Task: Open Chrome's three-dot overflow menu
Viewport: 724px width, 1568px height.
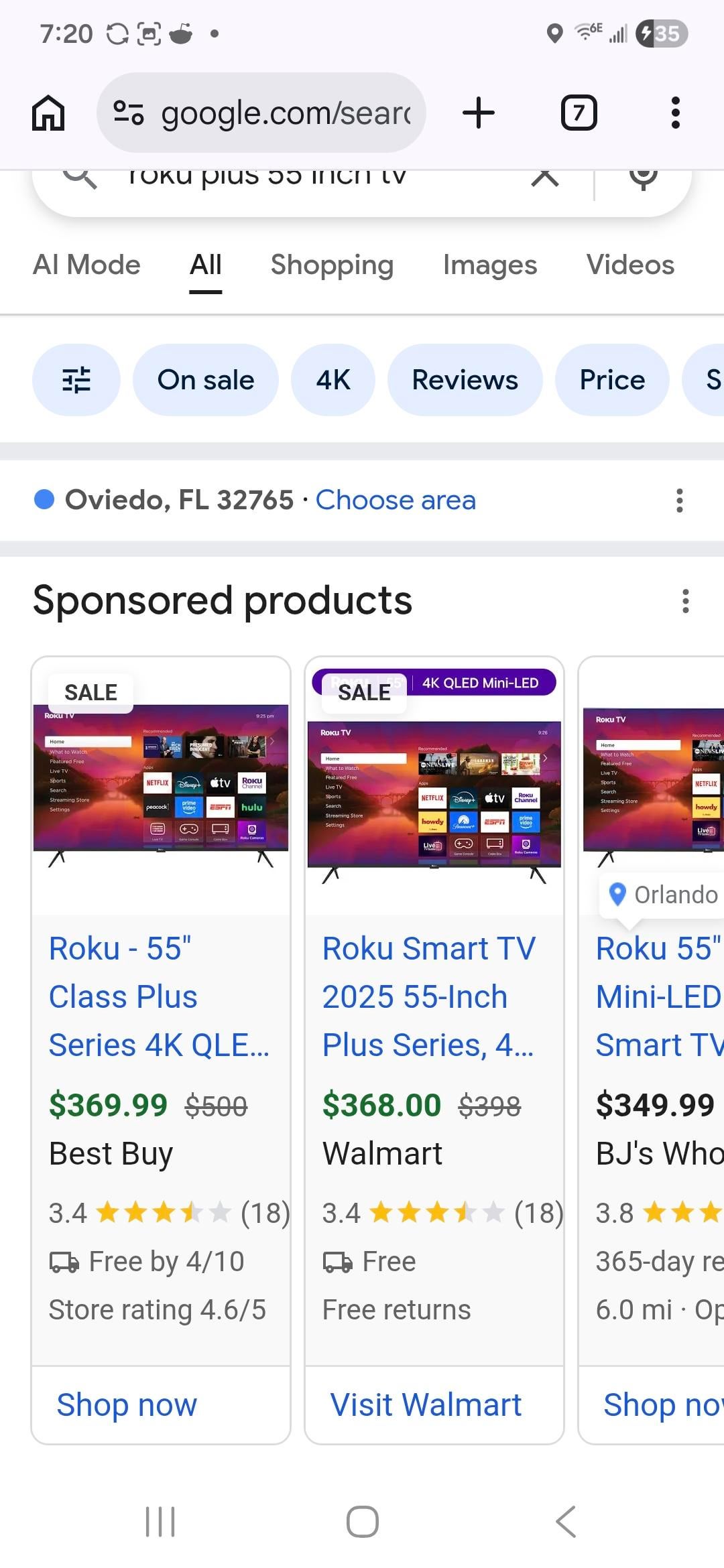Action: [675, 113]
